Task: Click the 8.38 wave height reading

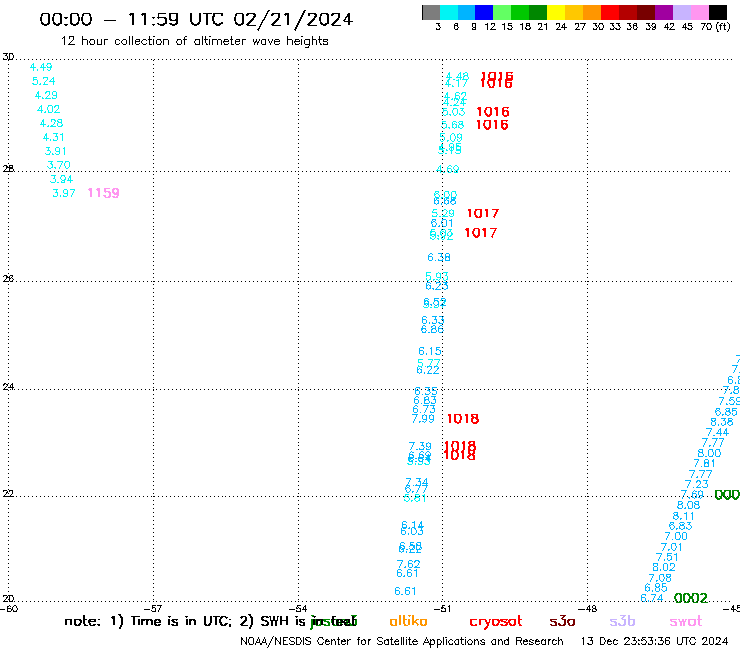Action: click(722, 422)
